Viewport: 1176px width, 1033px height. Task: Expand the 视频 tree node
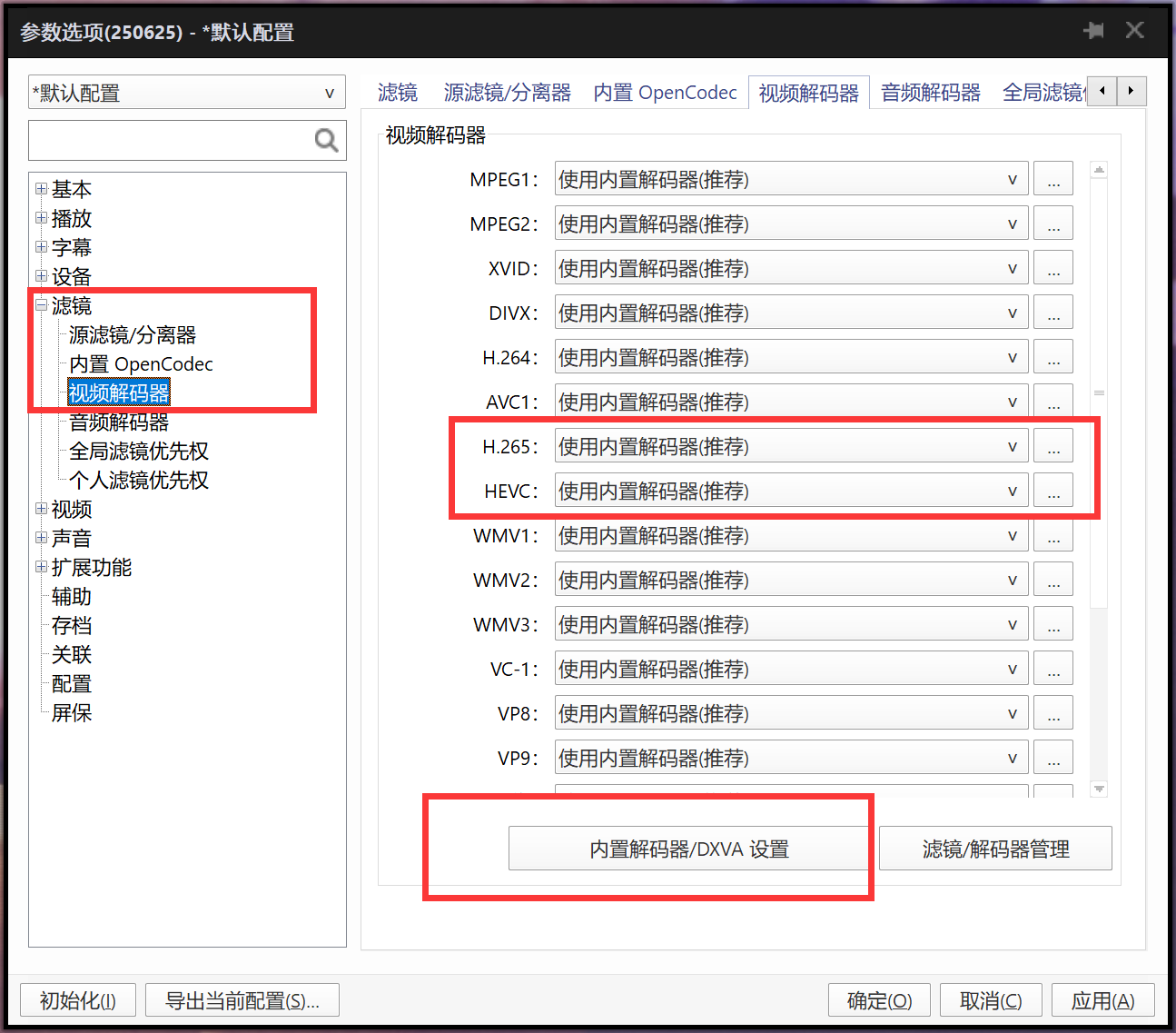pos(42,510)
